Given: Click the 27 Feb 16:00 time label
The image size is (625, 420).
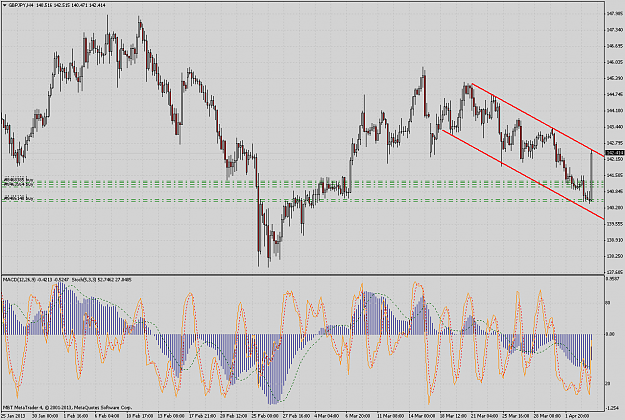Looking at the screenshot, I should point(297,416).
